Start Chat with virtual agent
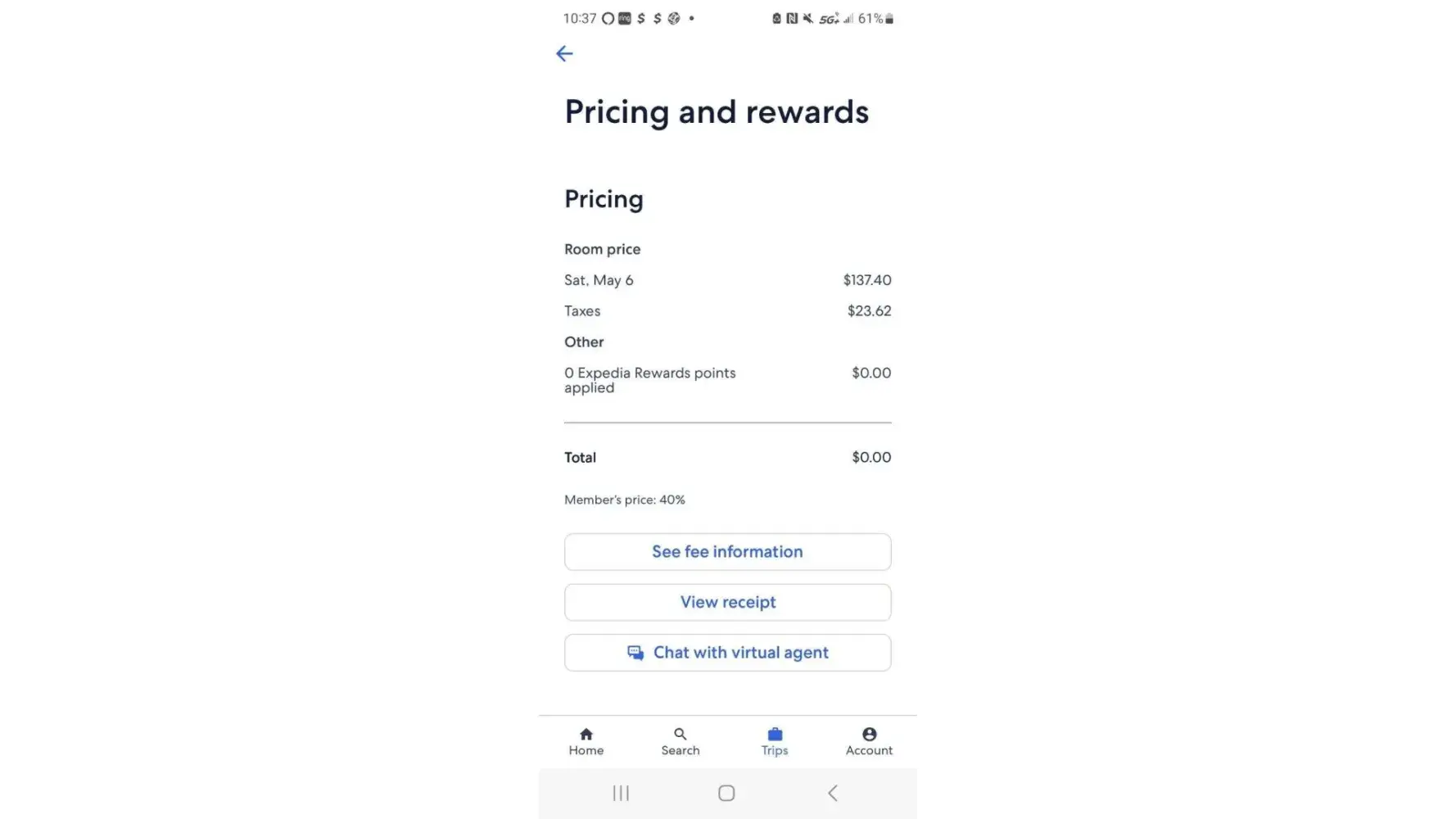1456x819 pixels. [740, 653]
